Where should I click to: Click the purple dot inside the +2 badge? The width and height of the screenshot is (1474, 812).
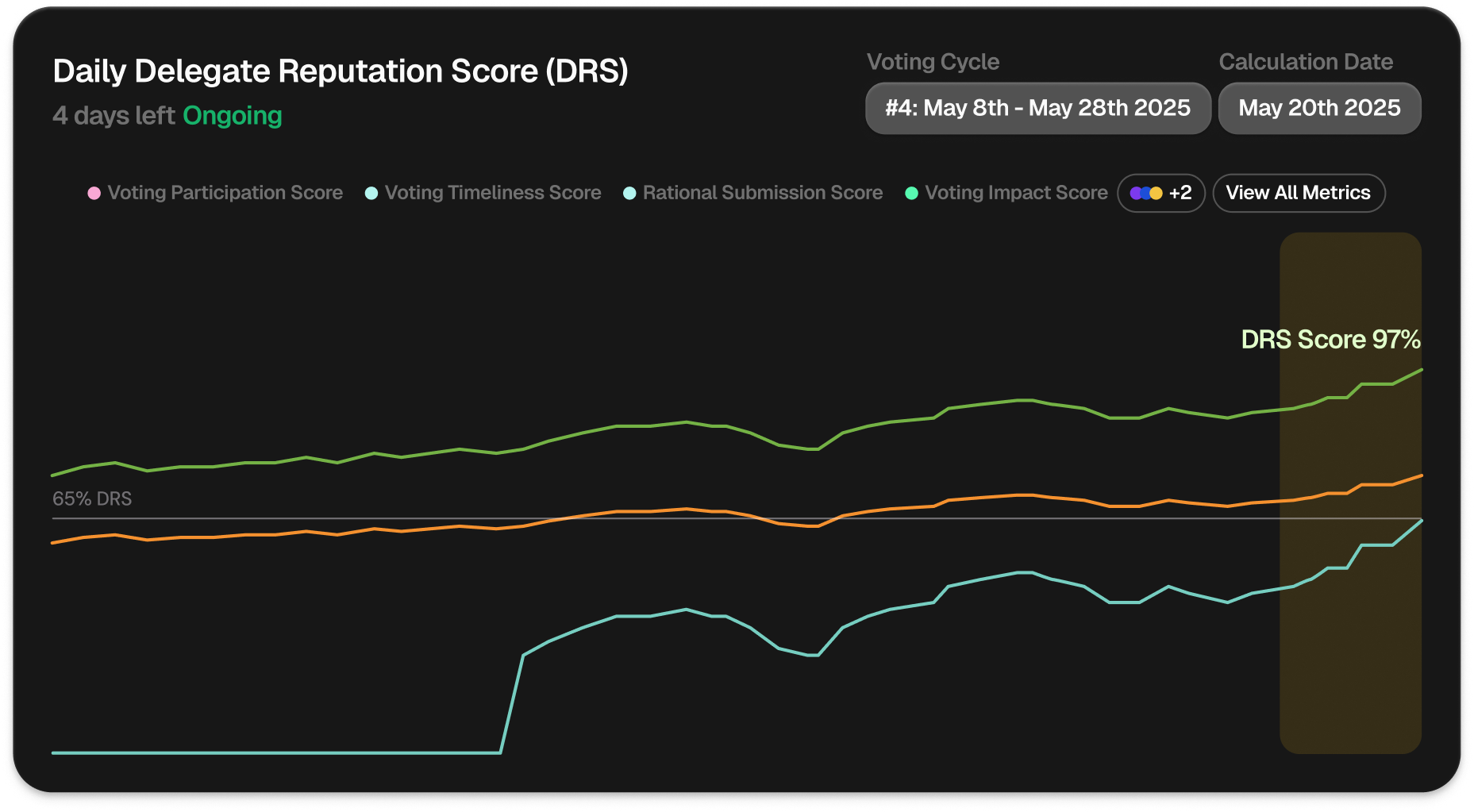[1135, 193]
